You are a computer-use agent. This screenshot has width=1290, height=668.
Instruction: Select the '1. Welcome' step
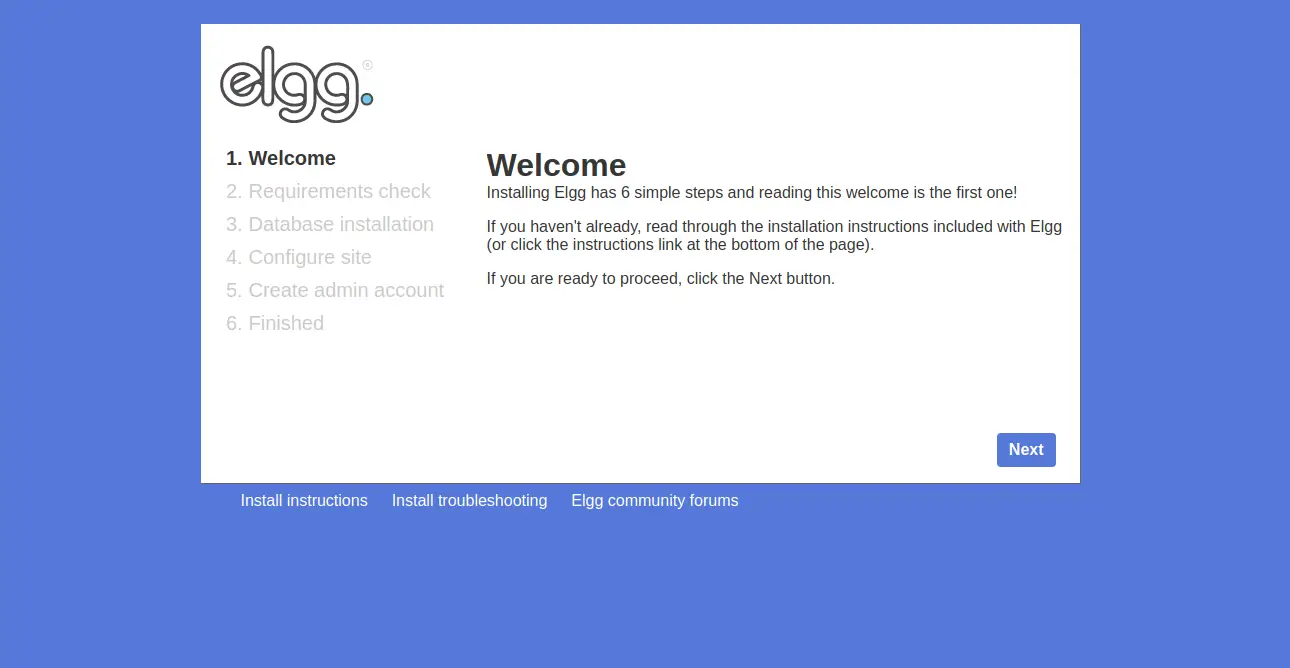click(x=281, y=158)
